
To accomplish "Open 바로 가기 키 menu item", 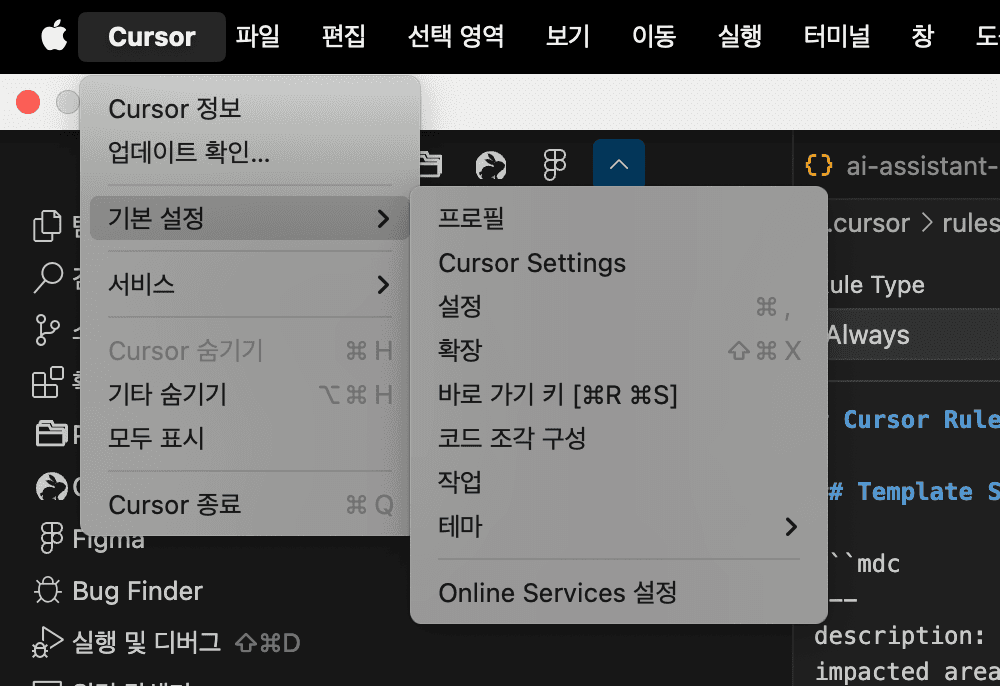I will click(x=619, y=395).
